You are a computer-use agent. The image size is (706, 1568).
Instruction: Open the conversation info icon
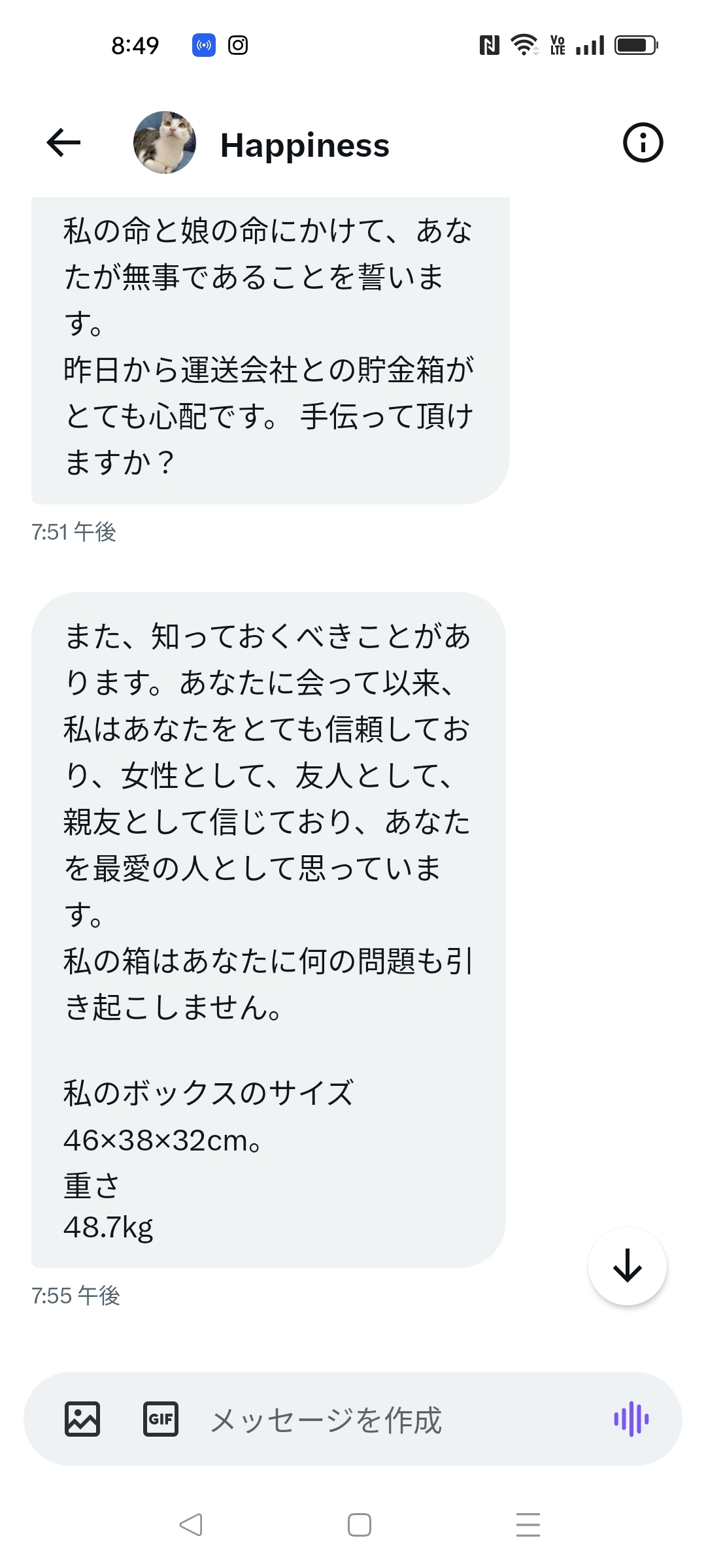tap(643, 143)
